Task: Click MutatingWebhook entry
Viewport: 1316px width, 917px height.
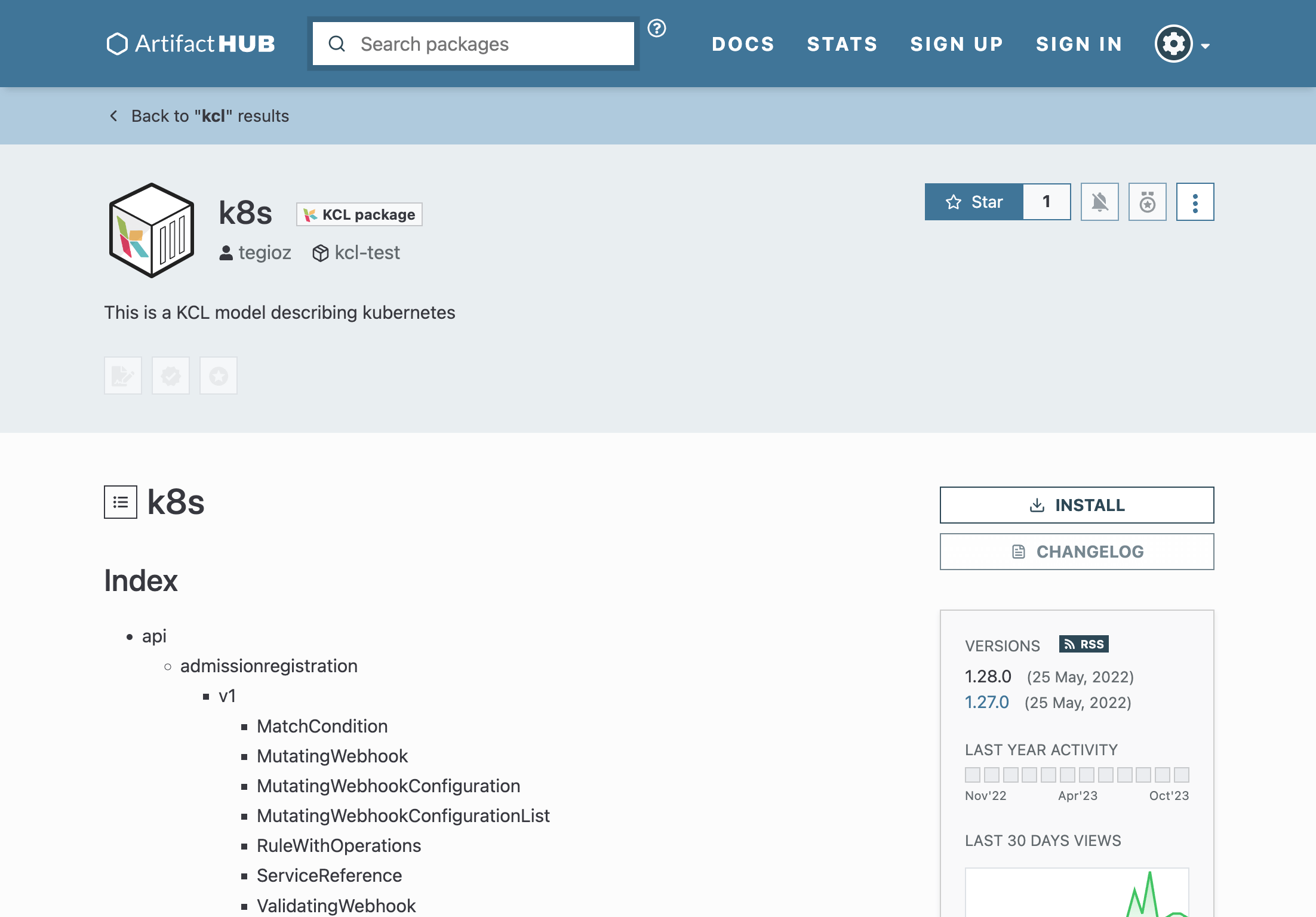Action: pos(333,756)
